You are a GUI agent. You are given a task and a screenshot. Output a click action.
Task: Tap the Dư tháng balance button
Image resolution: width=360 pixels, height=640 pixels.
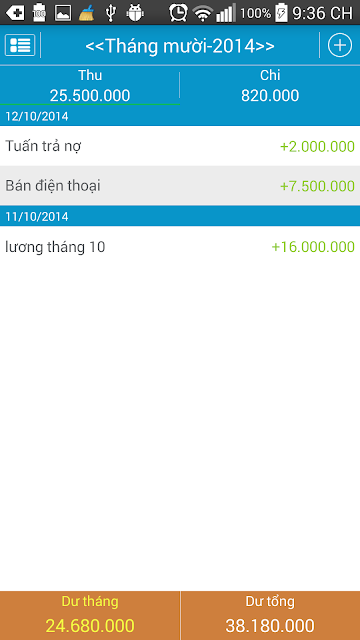[x=90, y=616]
